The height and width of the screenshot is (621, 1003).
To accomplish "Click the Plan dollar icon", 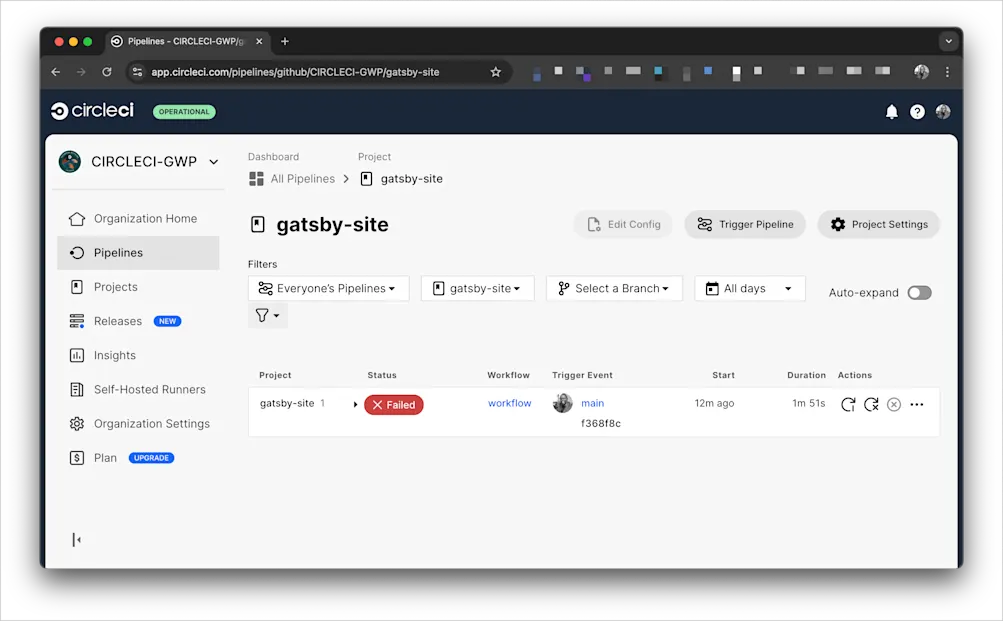I will (77, 458).
